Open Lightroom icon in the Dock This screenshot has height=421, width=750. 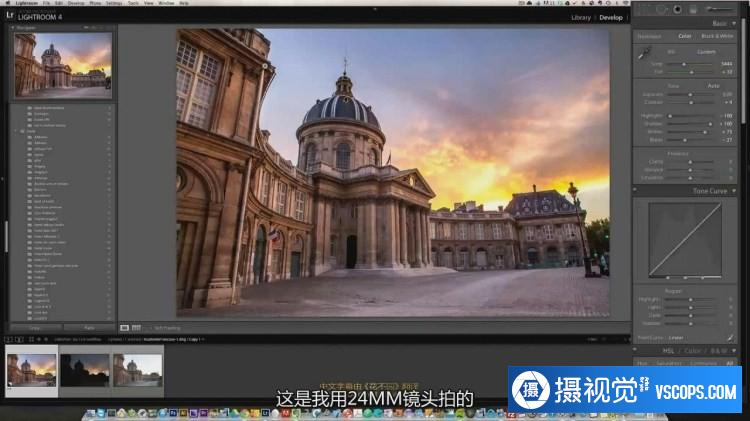coord(265,413)
